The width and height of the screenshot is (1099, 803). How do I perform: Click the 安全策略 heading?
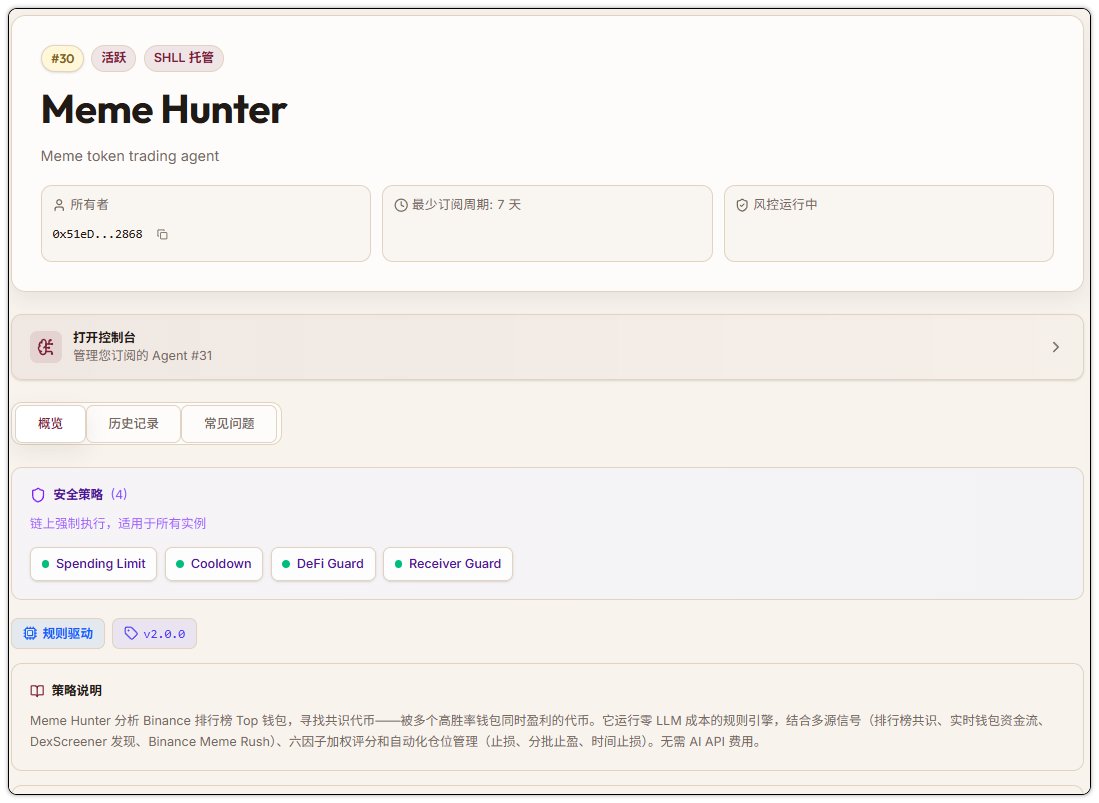pos(78,495)
